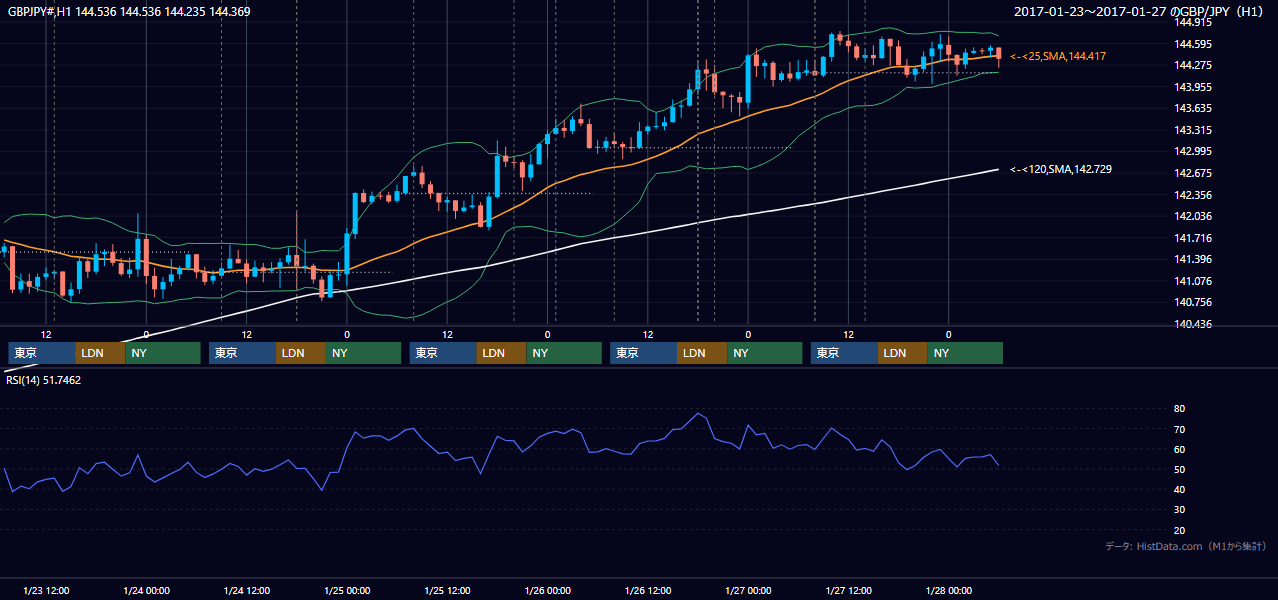Click RSI axis level 60
This screenshot has height=600, width=1278.
(1179, 450)
